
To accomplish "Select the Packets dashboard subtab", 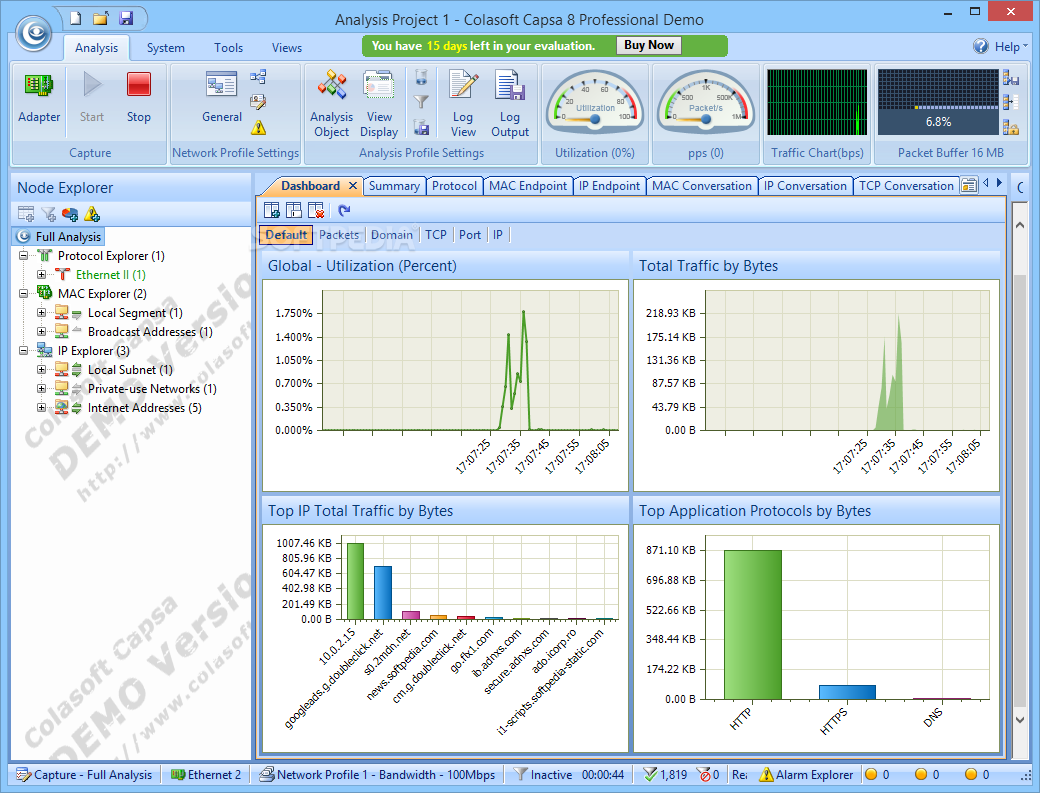I will 339,235.
